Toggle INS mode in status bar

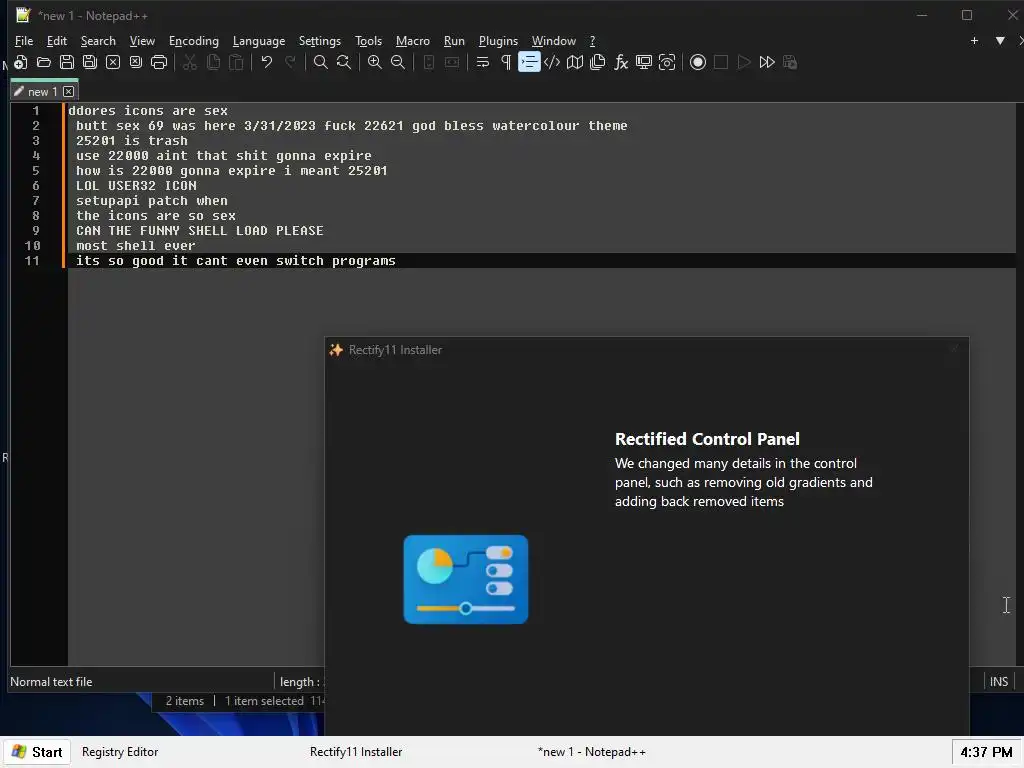coord(999,682)
